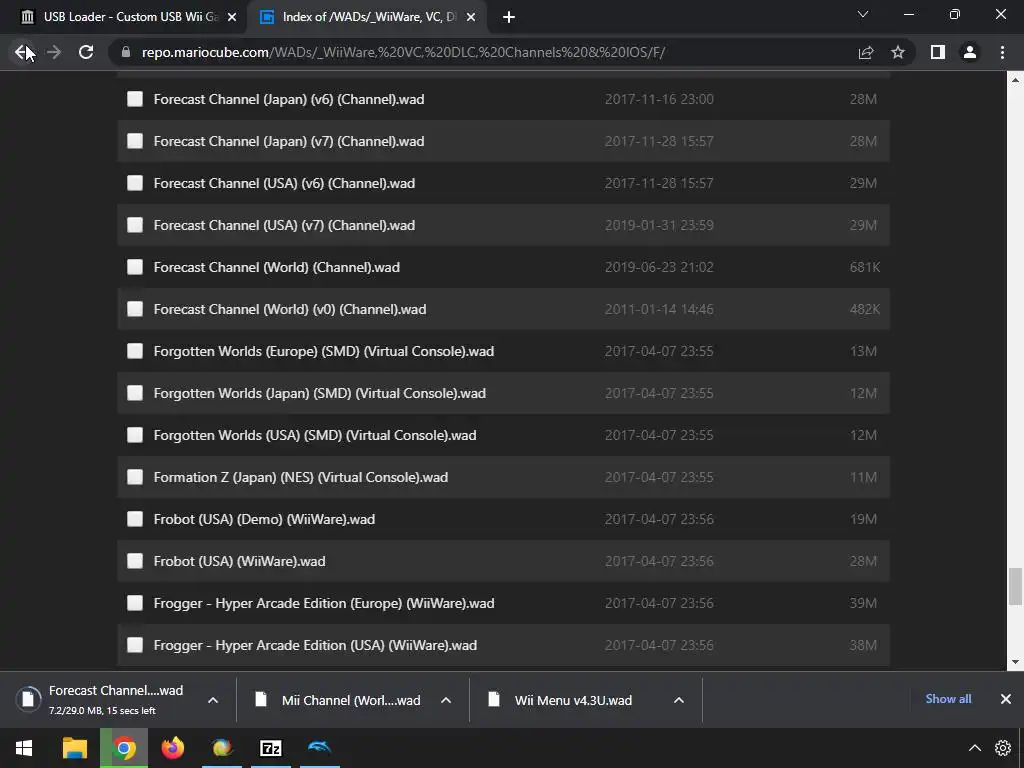Check the box for Forecast Channel (Japan) (v7)
The width and height of the screenshot is (1024, 768).
pyautogui.click(x=135, y=140)
